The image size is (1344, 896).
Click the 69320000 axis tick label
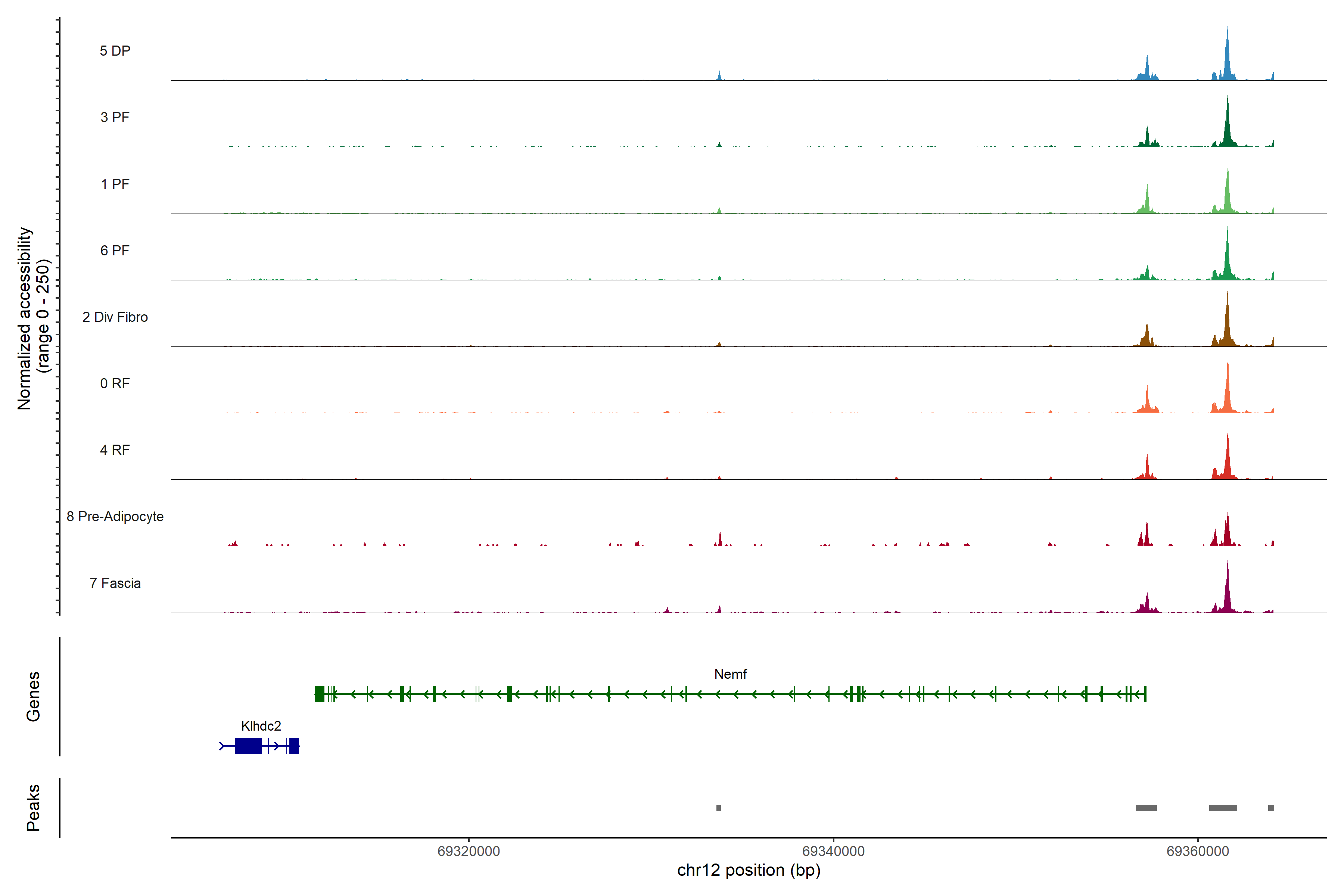coord(469,852)
